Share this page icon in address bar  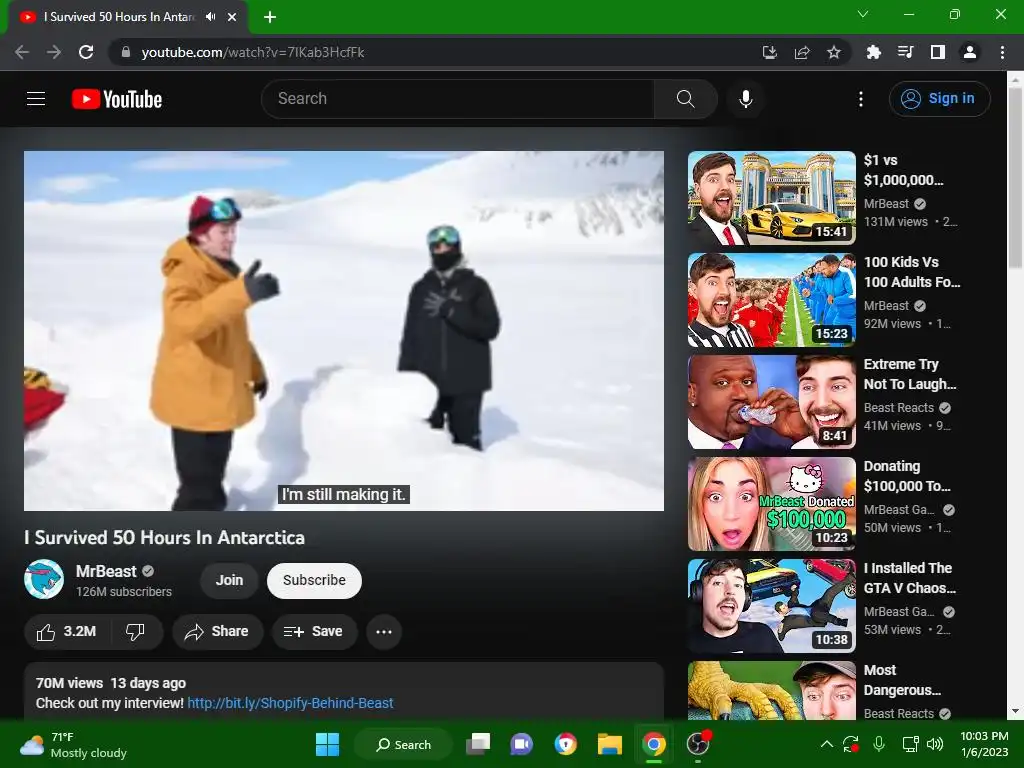pos(801,52)
